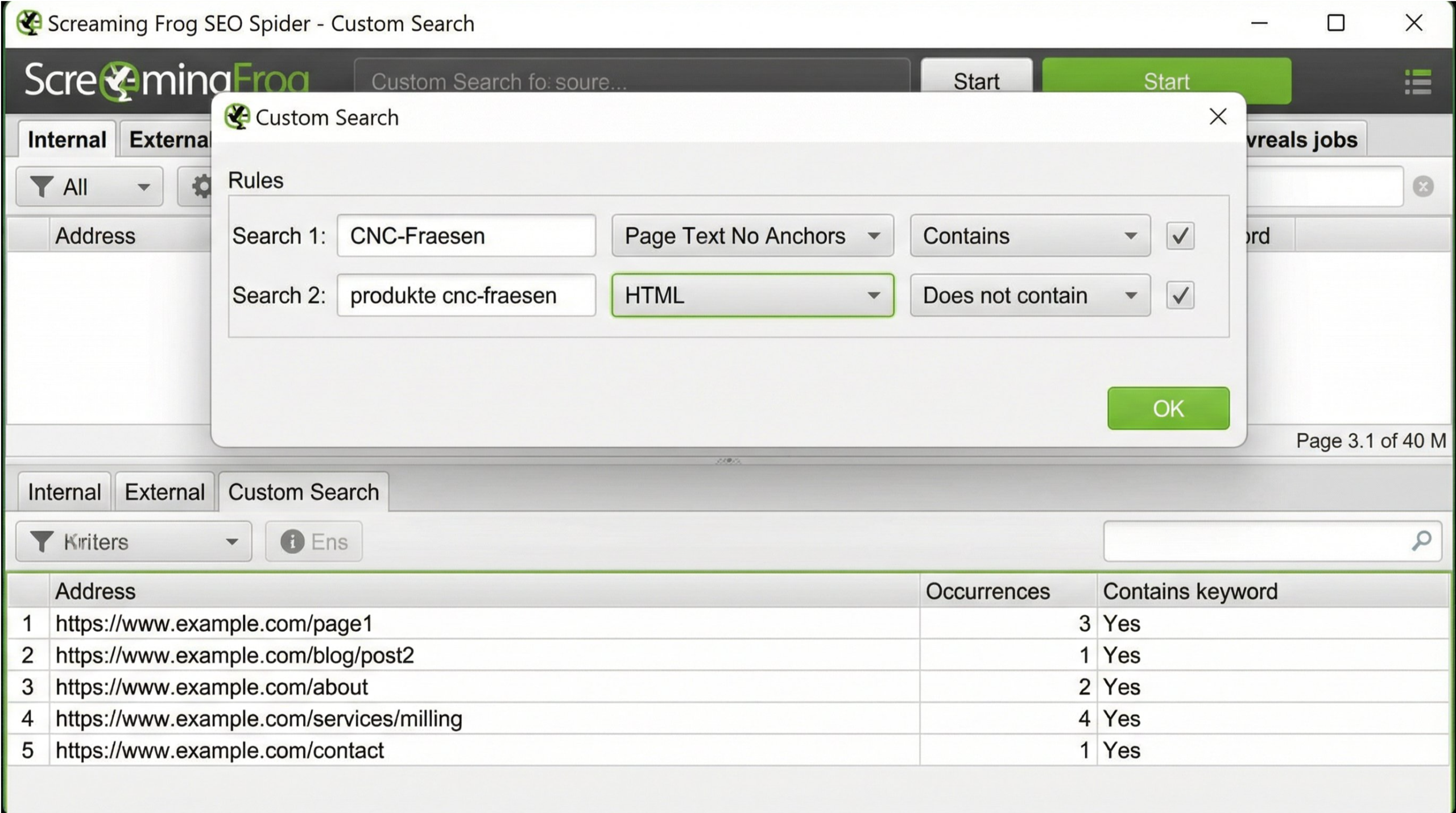1456x813 pixels.
Task: Confirm rules with green OK button
Action: (x=1168, y=408)
